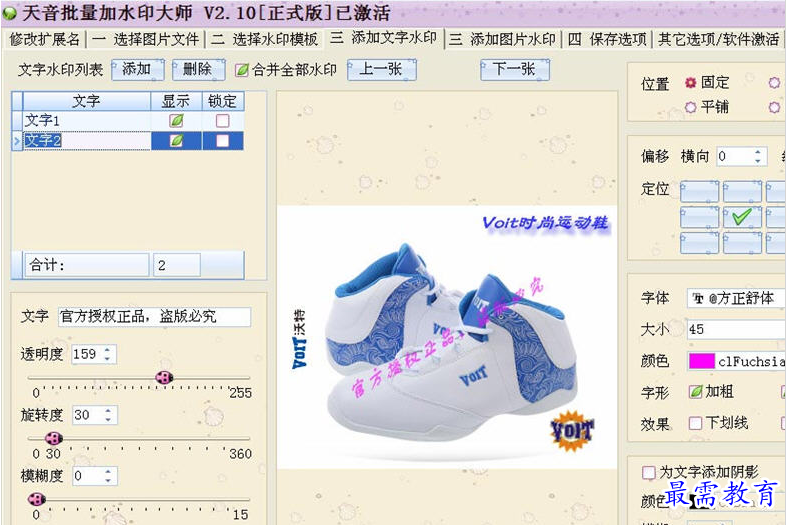Go to previous image with 上一张
The height and width of the screenshot is (525, 786).
point(381,69)
